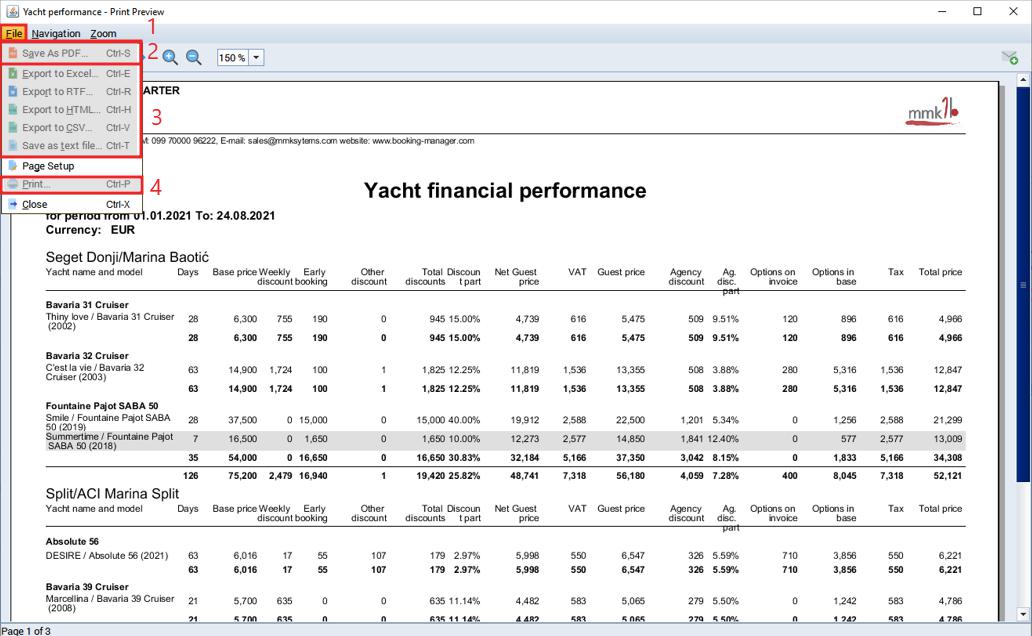1032x636 pixels.
Task: Click the Summertime / Fountaine Pajot row name
Action: [109, 441]
